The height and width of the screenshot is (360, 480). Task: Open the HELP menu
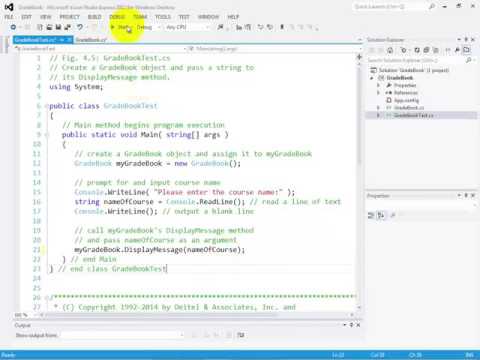coord(233,17)
